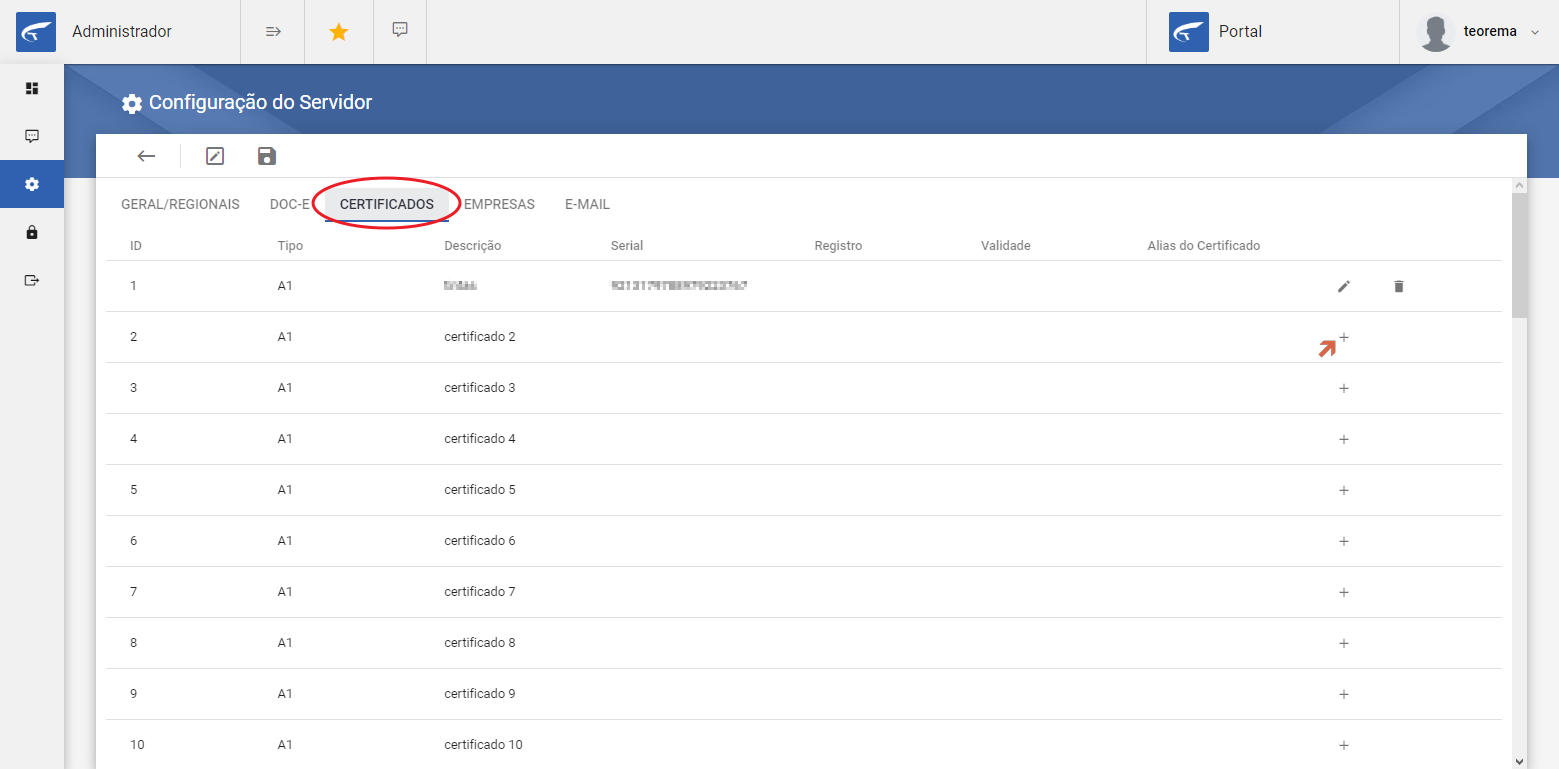
Task: Click the Administrador title text
Action: (122, 32)
